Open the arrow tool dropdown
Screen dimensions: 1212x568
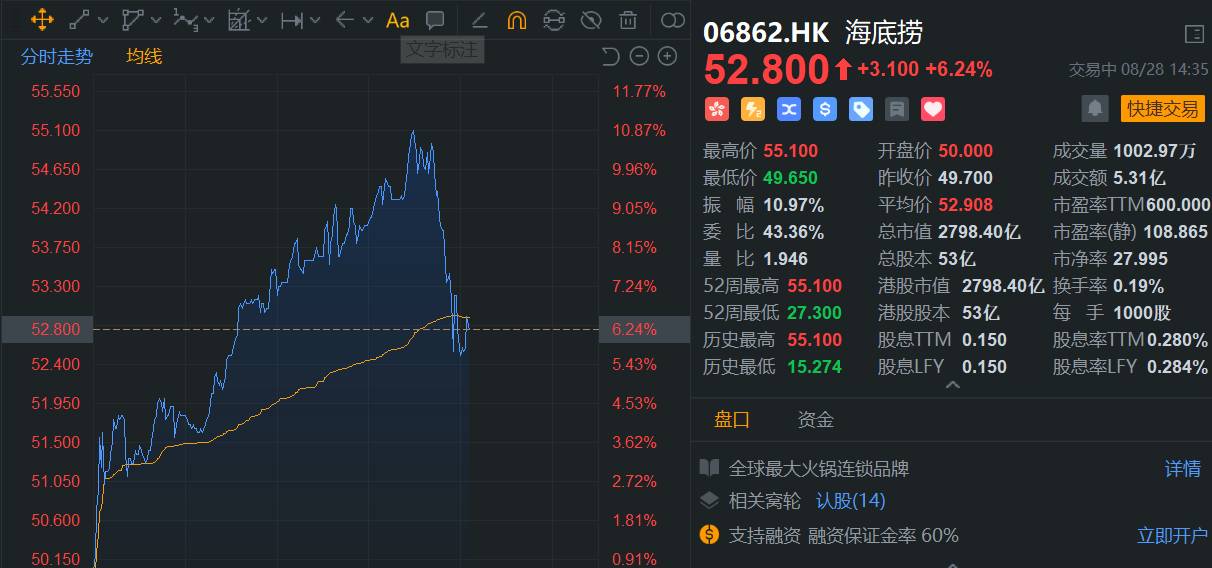point(367,20)
